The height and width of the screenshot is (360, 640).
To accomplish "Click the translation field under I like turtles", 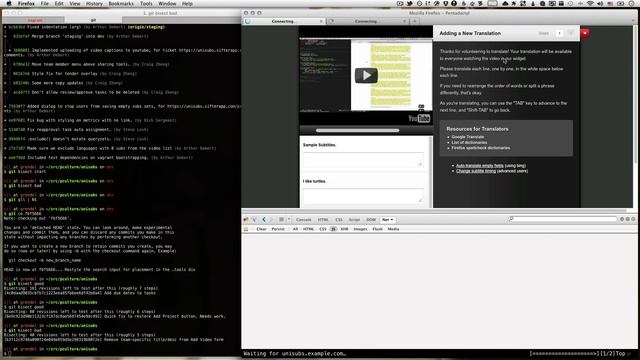I will pos(363,196).
